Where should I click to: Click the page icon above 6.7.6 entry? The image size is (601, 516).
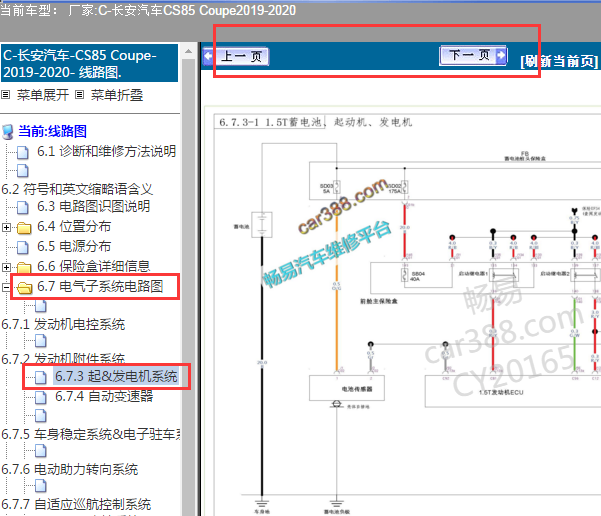(x=41, y=451)
